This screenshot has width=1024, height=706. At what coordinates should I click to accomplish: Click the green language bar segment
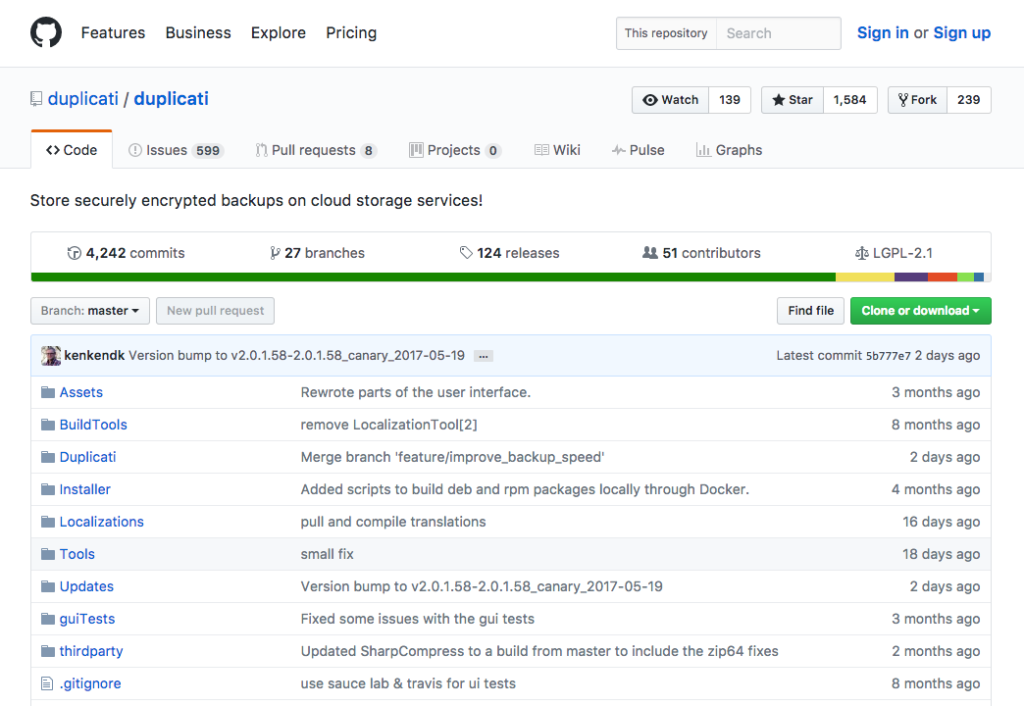tap(433, 278)
